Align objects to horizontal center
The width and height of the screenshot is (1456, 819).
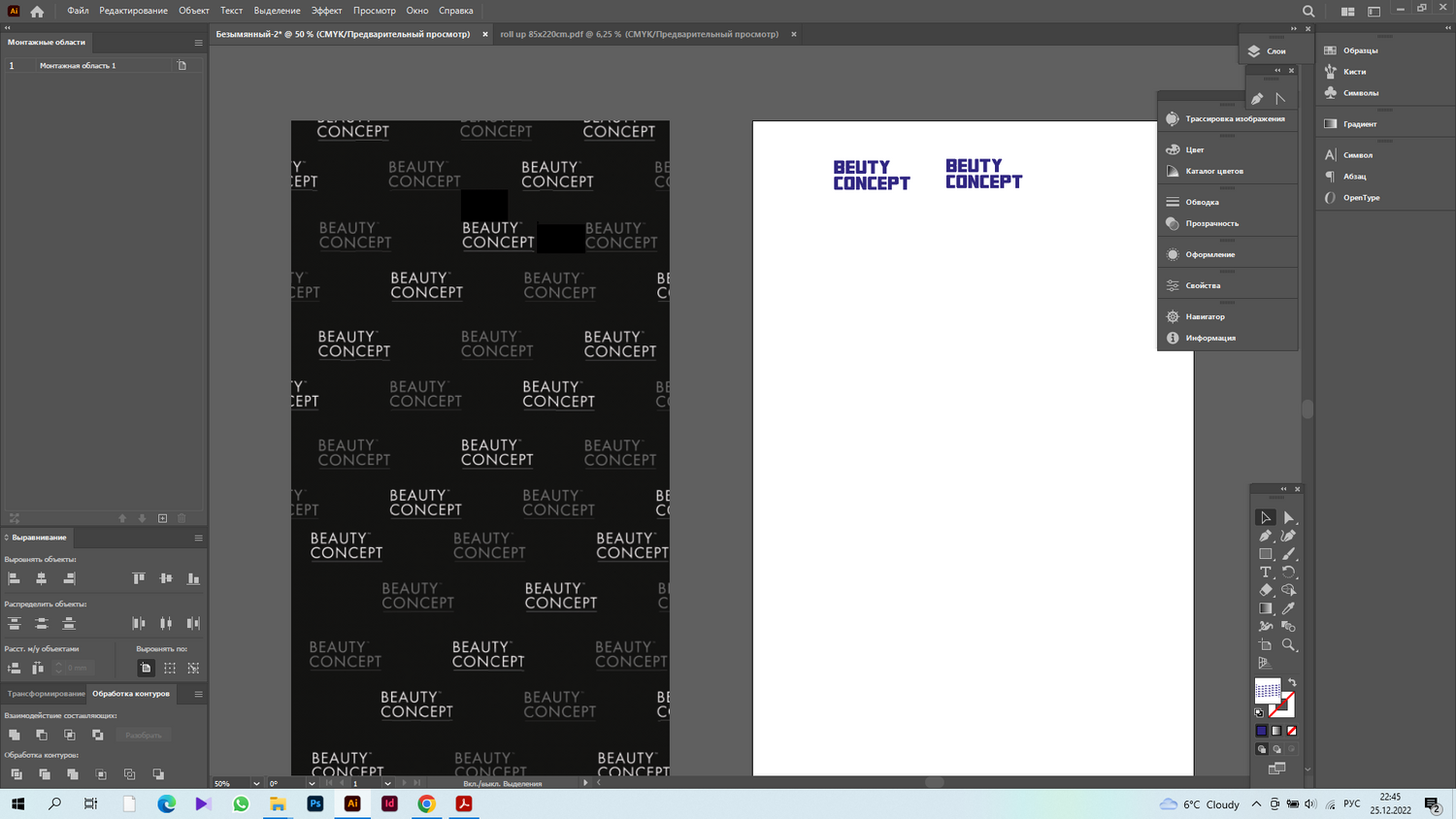tap(41, 578)
